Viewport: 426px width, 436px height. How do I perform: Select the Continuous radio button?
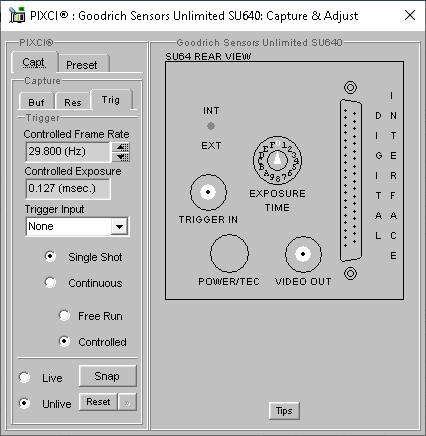pos(50,282)
